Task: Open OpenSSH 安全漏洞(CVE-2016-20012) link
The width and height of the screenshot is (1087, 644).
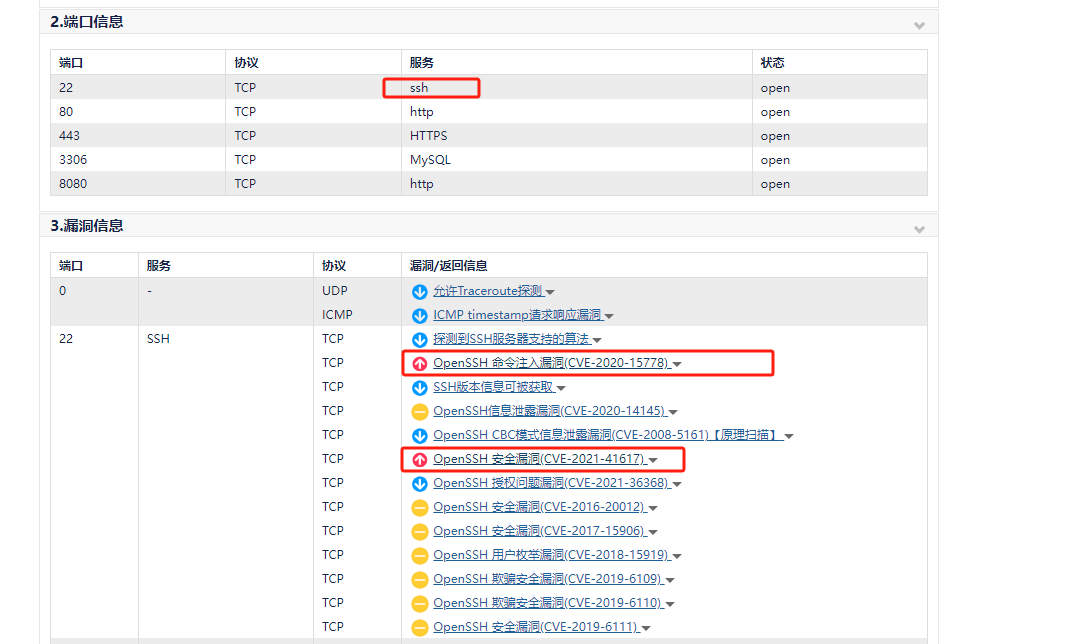Action: pyautogui.click(x=539, y=507)
